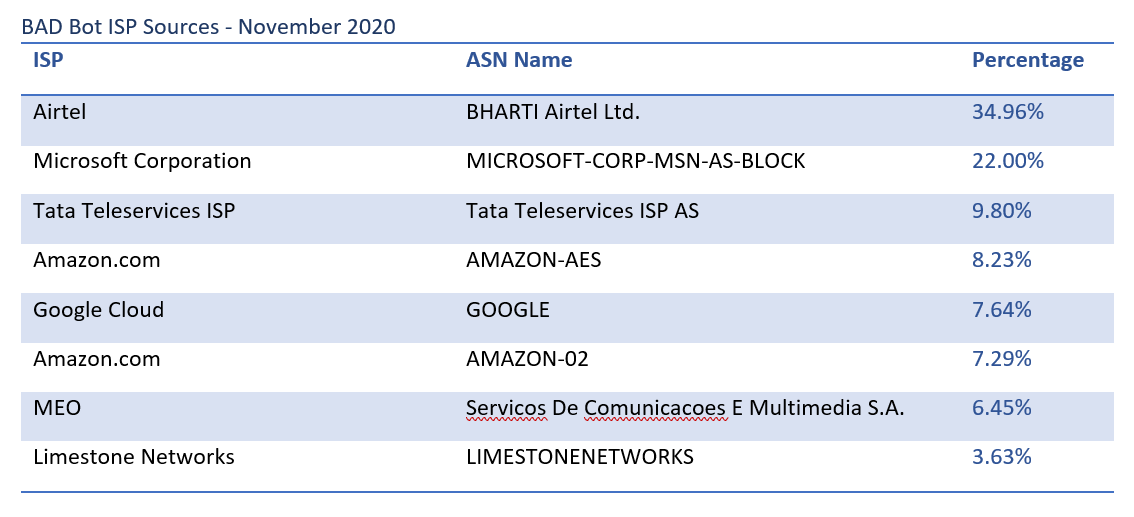Select the 3.63% percentage value
The image size is (1134, 517).
tap(1002, 458)
